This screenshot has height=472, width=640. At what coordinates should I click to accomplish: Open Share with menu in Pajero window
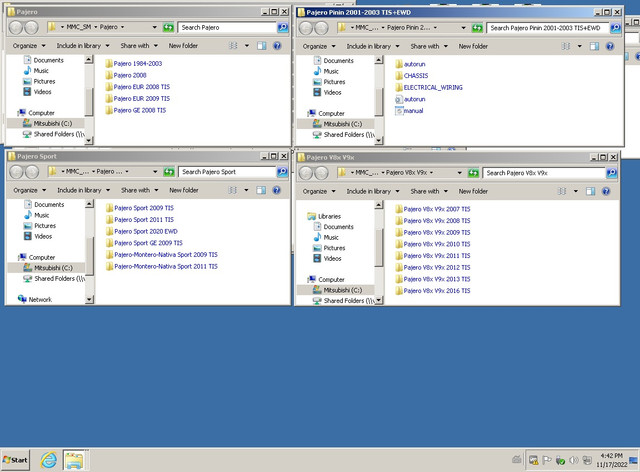[139, 46]
